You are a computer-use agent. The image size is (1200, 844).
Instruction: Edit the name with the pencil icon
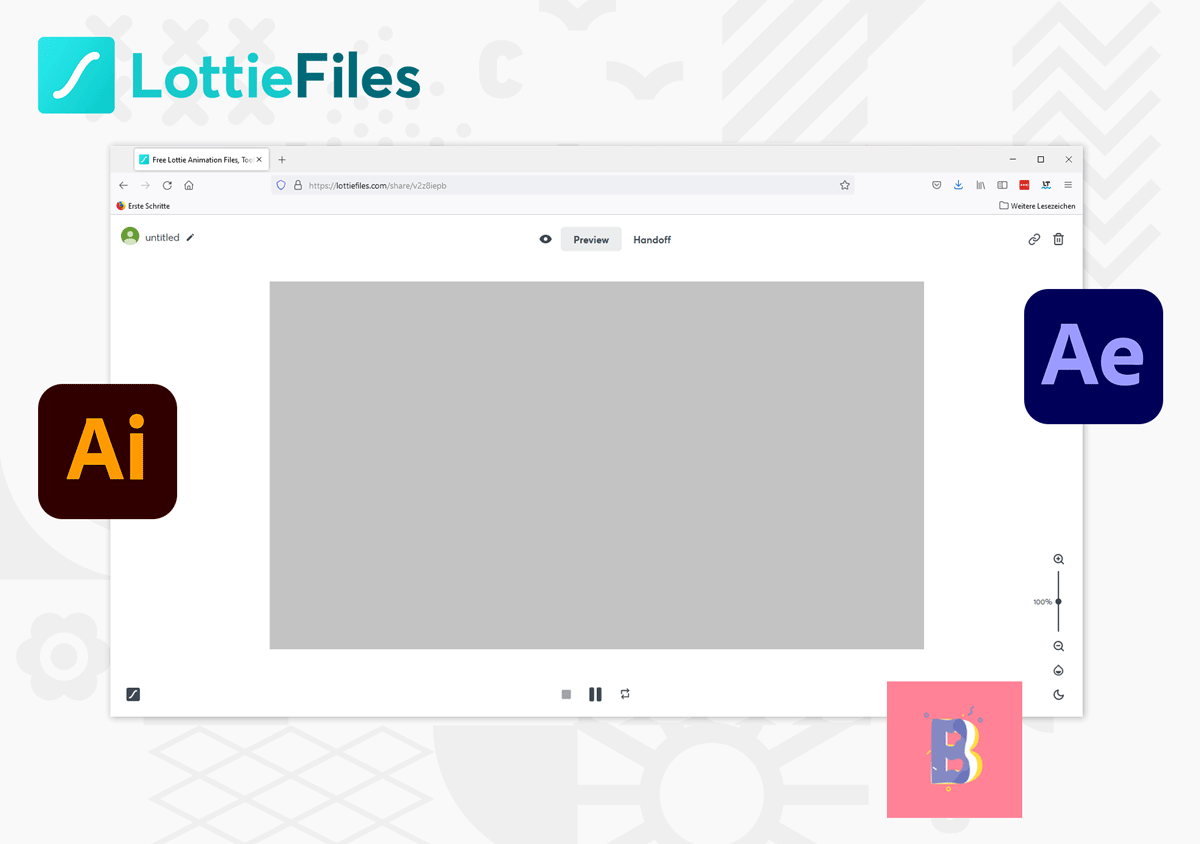coord(190,237)
